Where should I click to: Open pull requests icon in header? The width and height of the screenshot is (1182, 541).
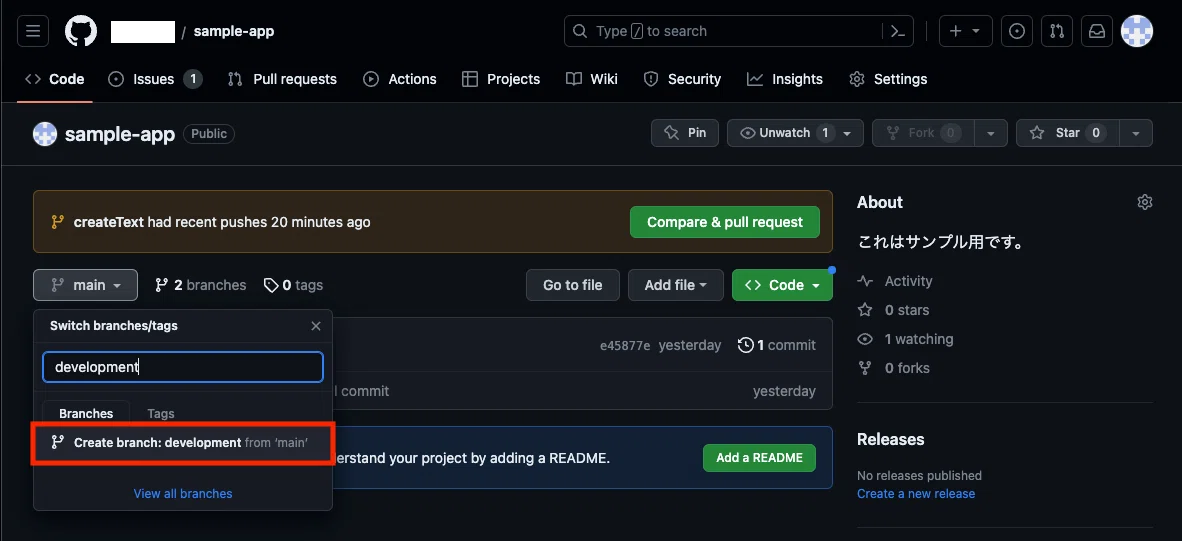click(x=1057, y=31)
